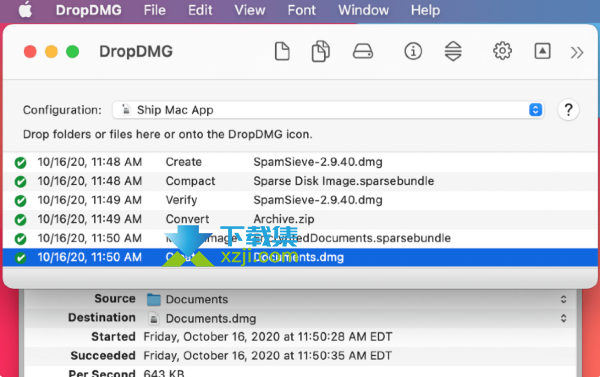Click green success icon on Create row

[x=20, y=163]
